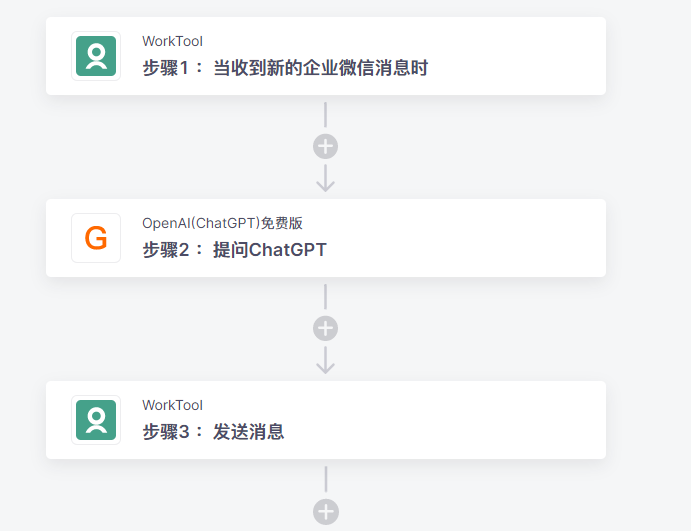This screenshot has width=691, height=531.
Task: Click the connector line below step 2 card
Action: click(x=326, y=297)
